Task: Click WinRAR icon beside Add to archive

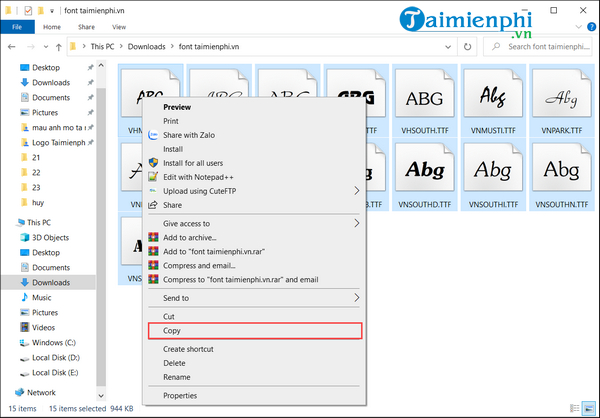Action: pyautogui.click(x=153, y=237)
